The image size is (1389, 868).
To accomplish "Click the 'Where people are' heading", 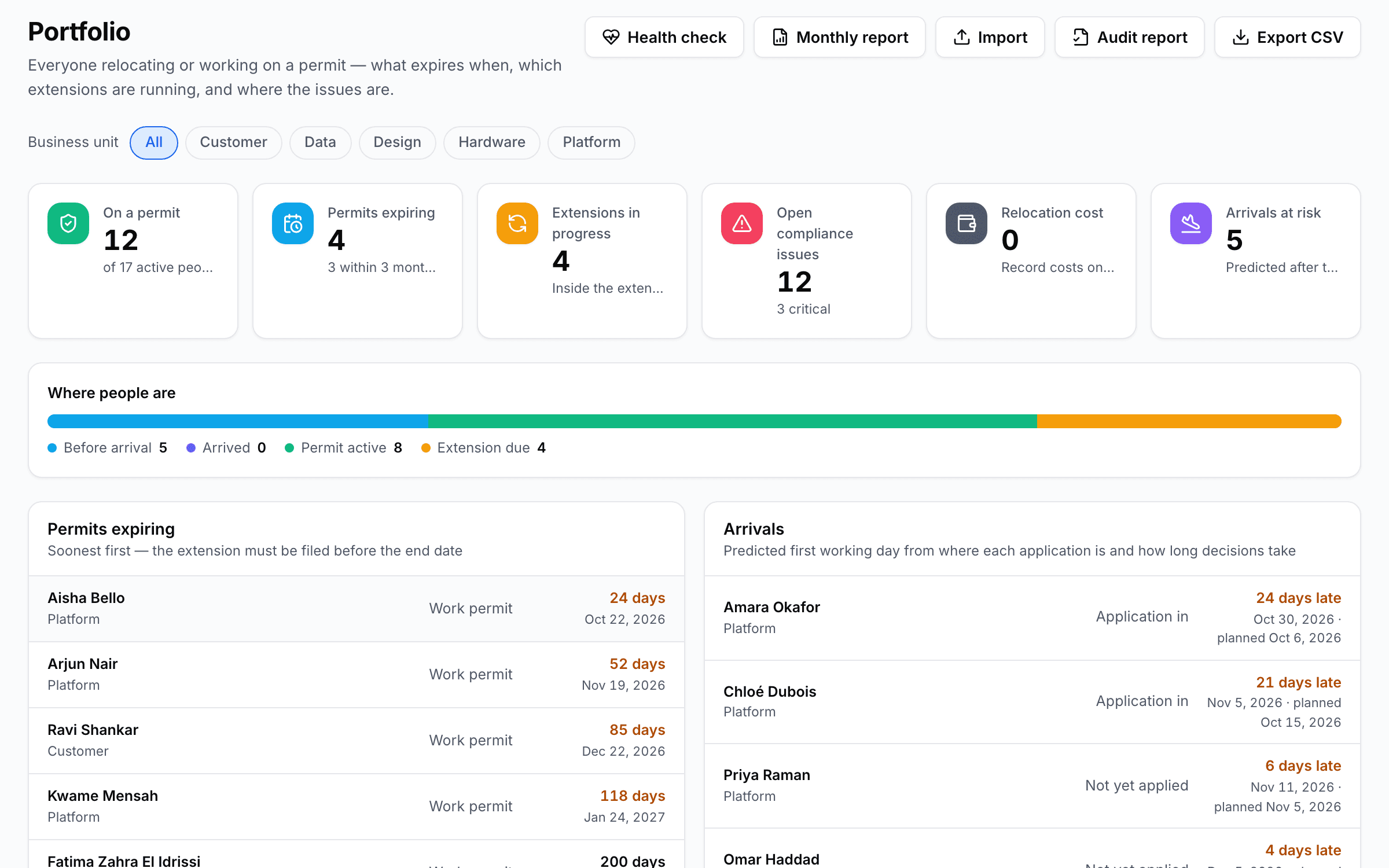I will click(x=112, y=393).
